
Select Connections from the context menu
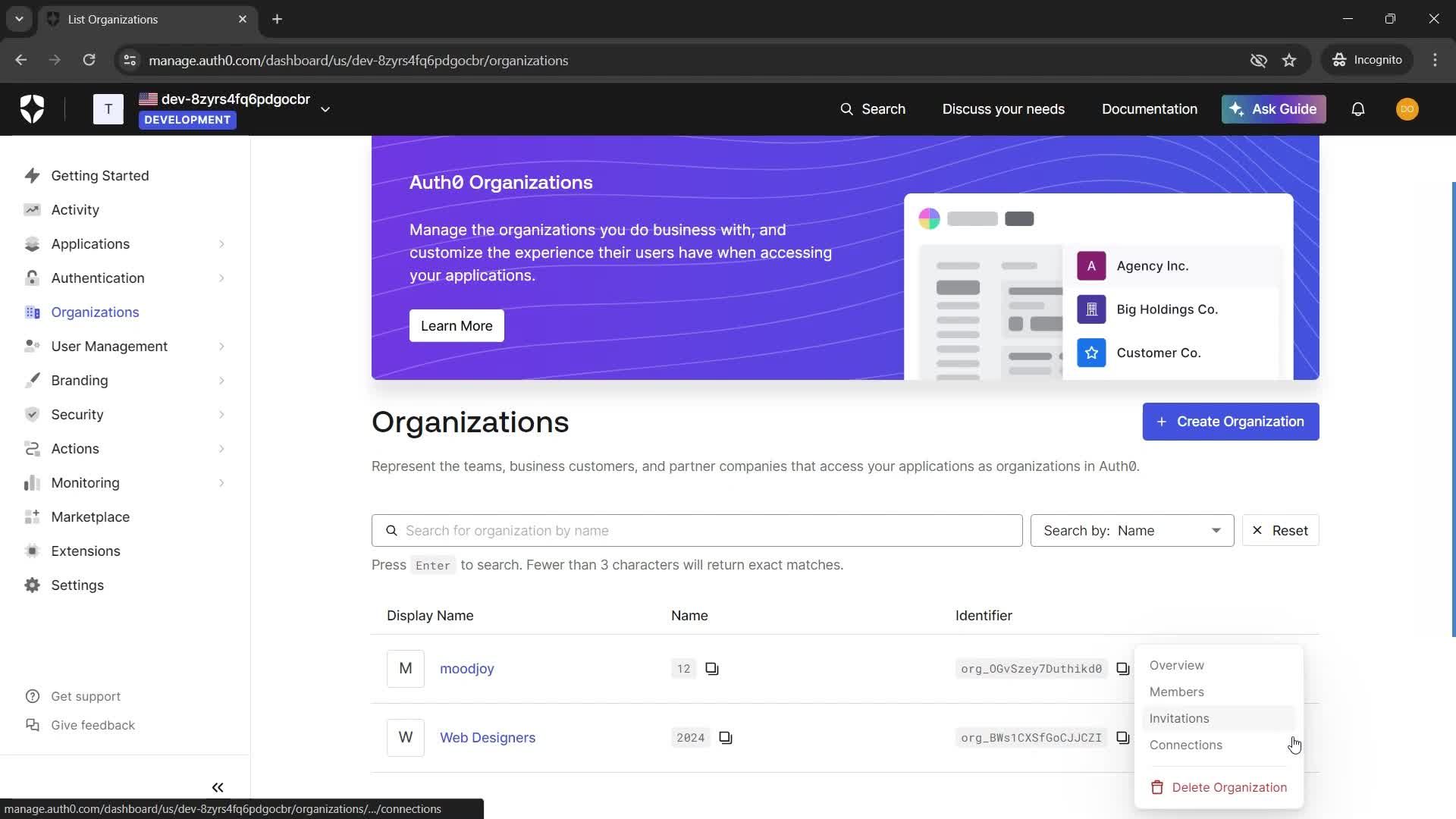tap(1219, 745)
